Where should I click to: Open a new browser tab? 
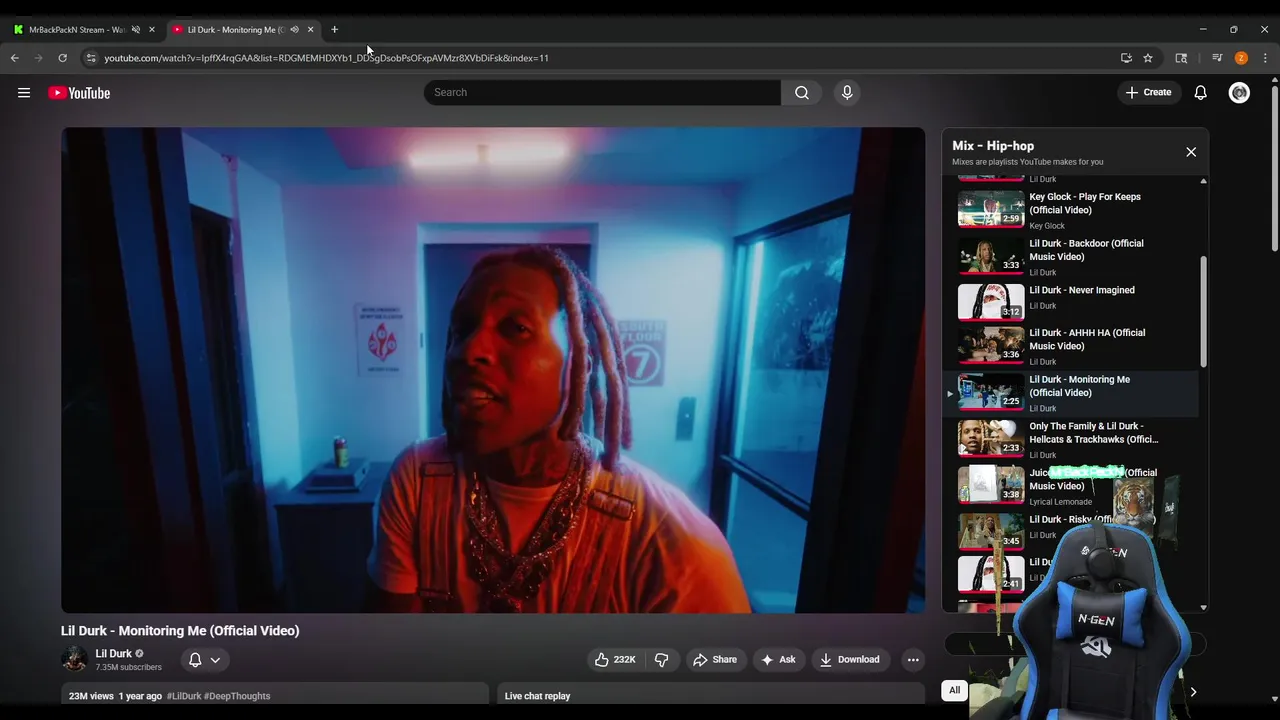[x=334, y=30]
